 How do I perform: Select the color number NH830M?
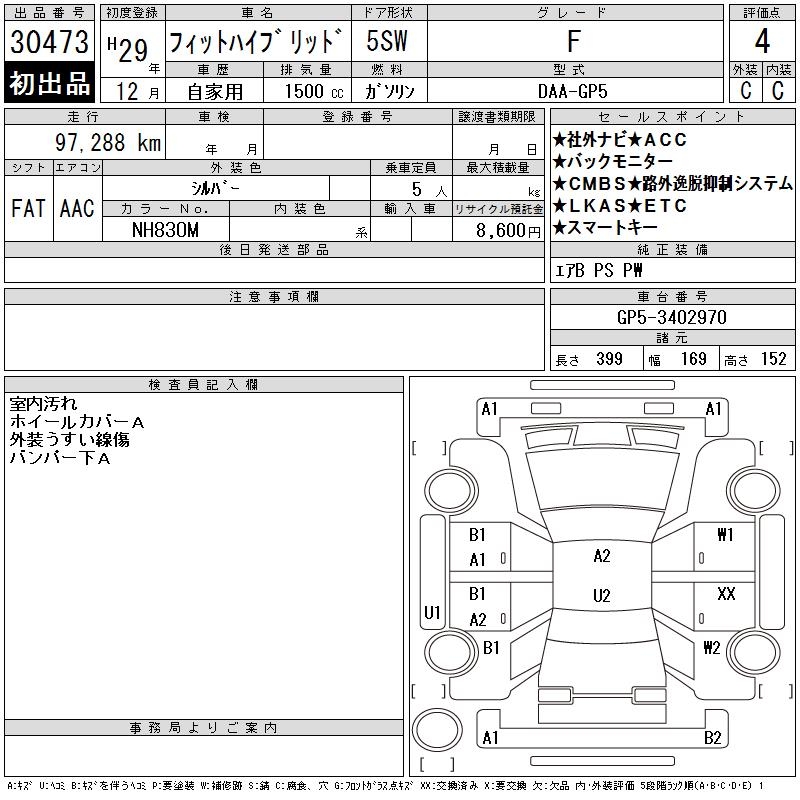pyautogui.click(x=165, y=230)
